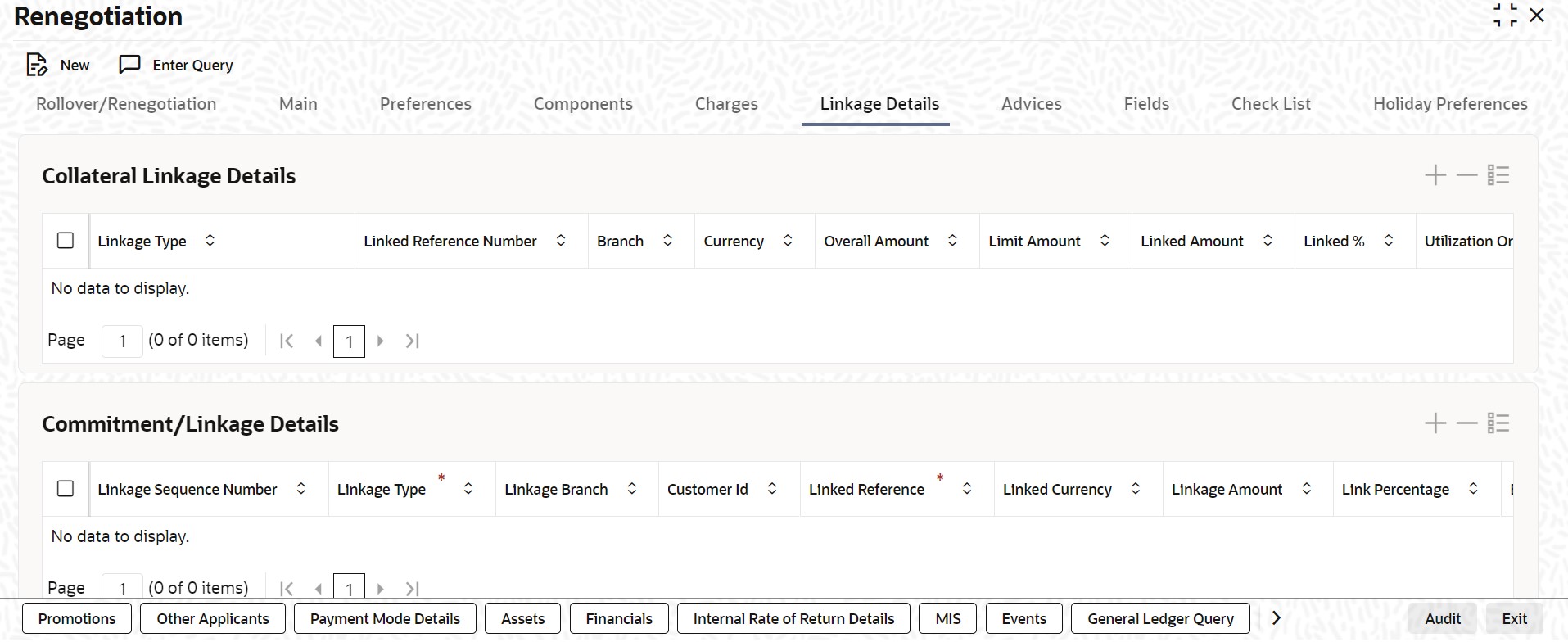Screen dimensions: 1568x642
Task: Click the Audit button
Action: (1443, 618)
